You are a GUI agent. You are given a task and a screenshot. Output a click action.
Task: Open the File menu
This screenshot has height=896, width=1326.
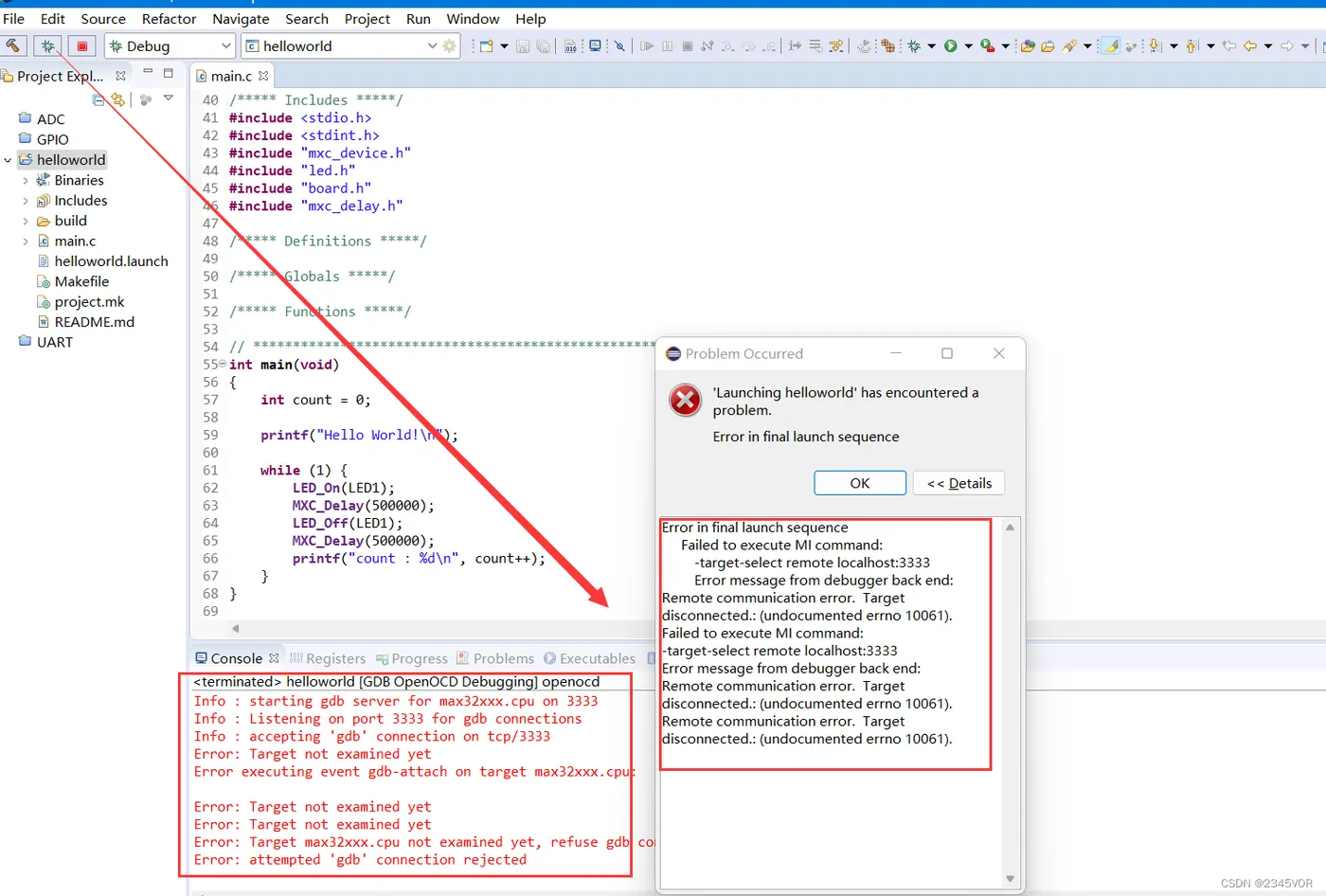point(14,19)
